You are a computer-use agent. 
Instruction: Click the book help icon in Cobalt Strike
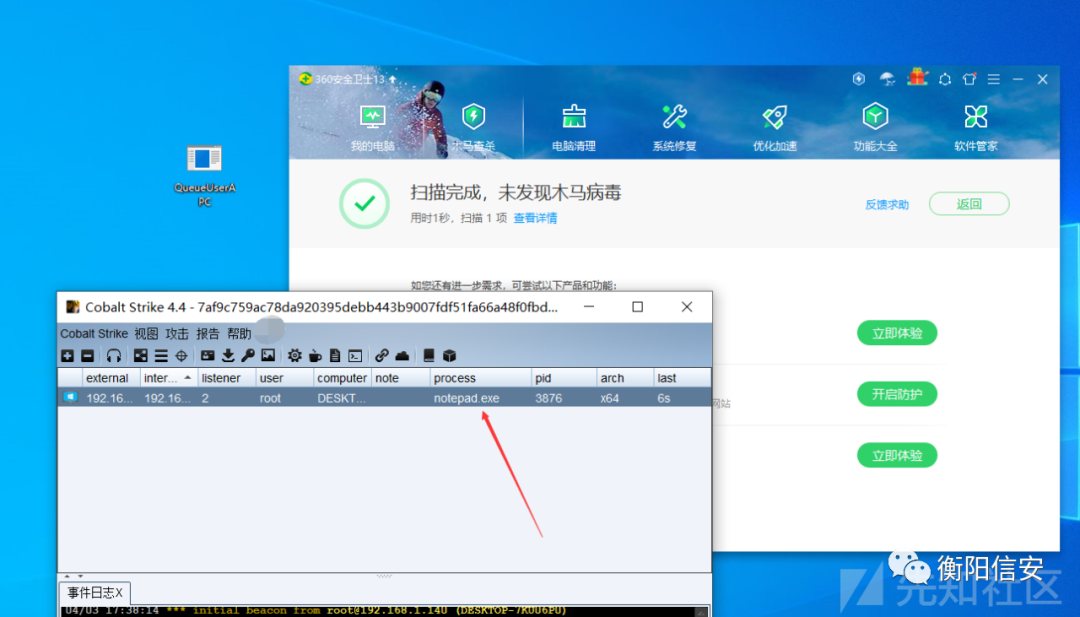428,355
